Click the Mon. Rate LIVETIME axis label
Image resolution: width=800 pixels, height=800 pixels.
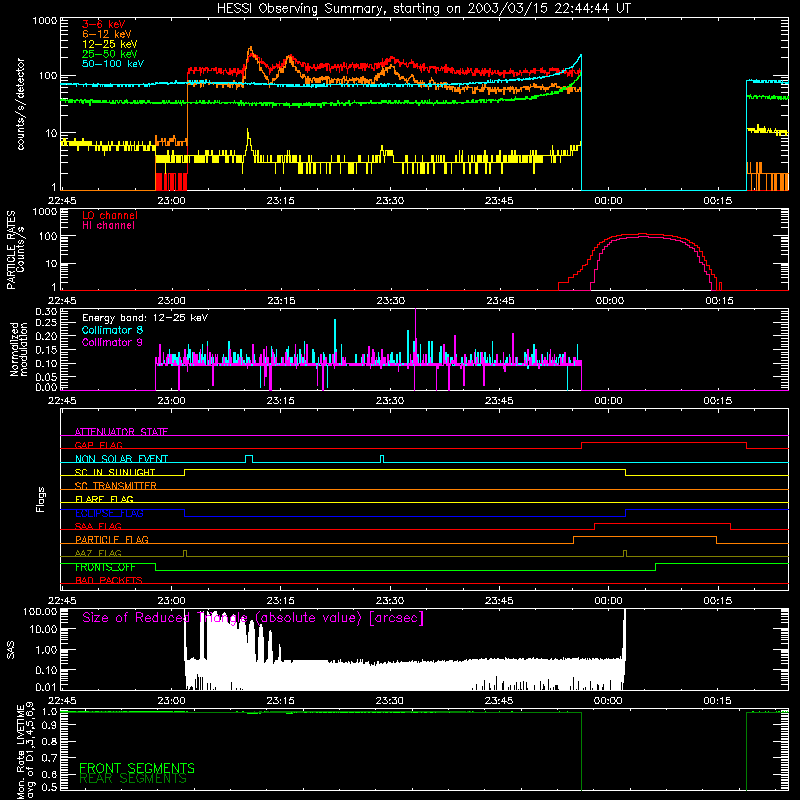tap(26, 751)
